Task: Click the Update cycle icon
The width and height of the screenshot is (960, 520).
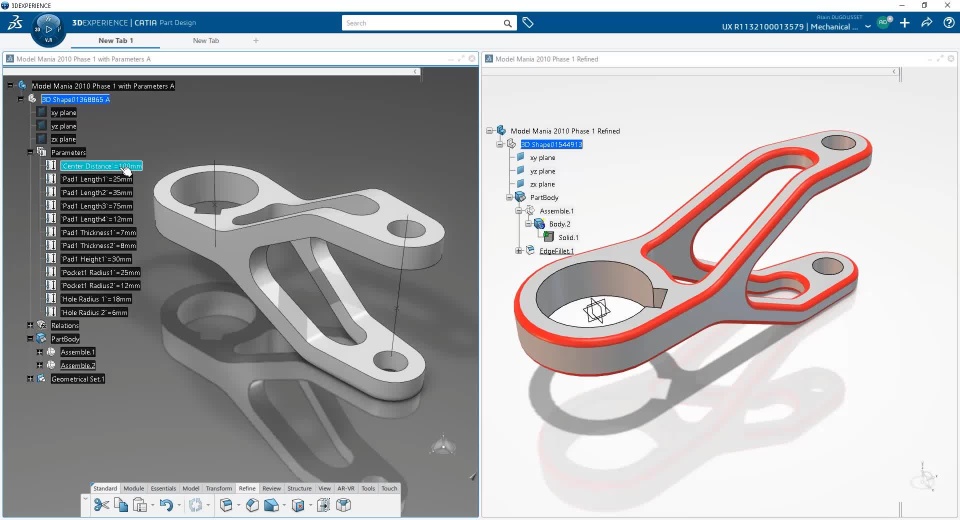Action: pyautogui.click(x=195, y=505)
